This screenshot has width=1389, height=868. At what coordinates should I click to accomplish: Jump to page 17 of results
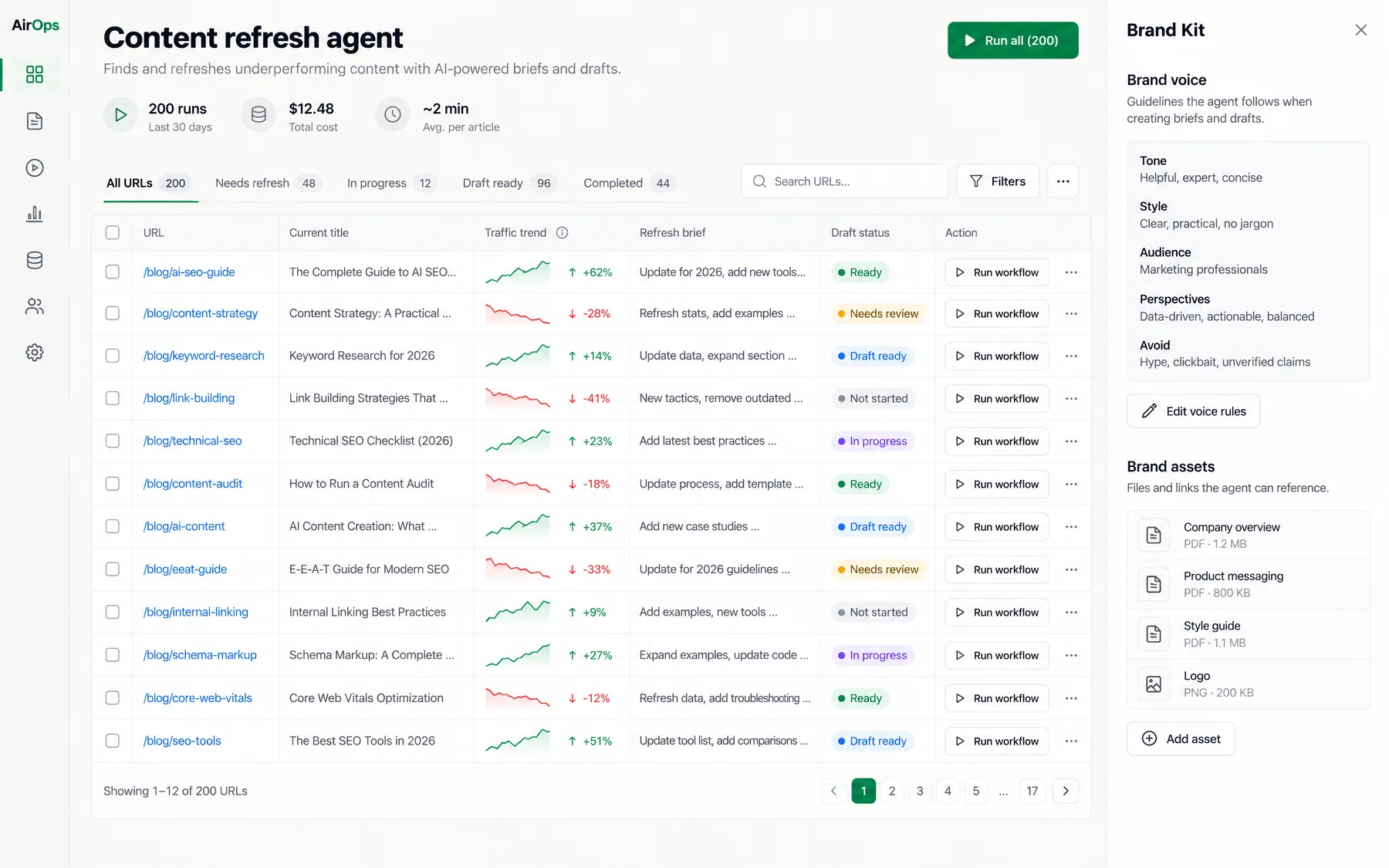pos(1032,791)
